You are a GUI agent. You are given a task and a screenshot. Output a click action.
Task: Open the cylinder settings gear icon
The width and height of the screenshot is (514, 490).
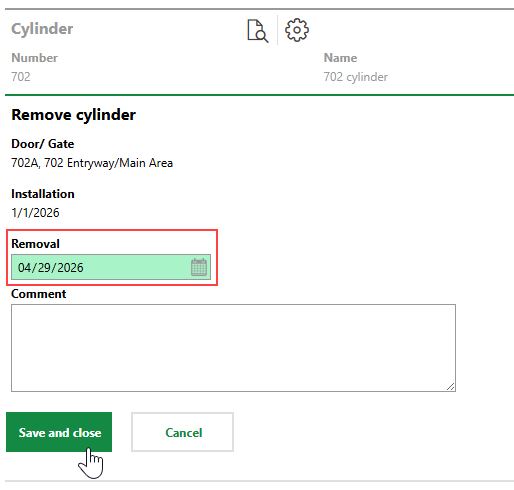point(297,30)
